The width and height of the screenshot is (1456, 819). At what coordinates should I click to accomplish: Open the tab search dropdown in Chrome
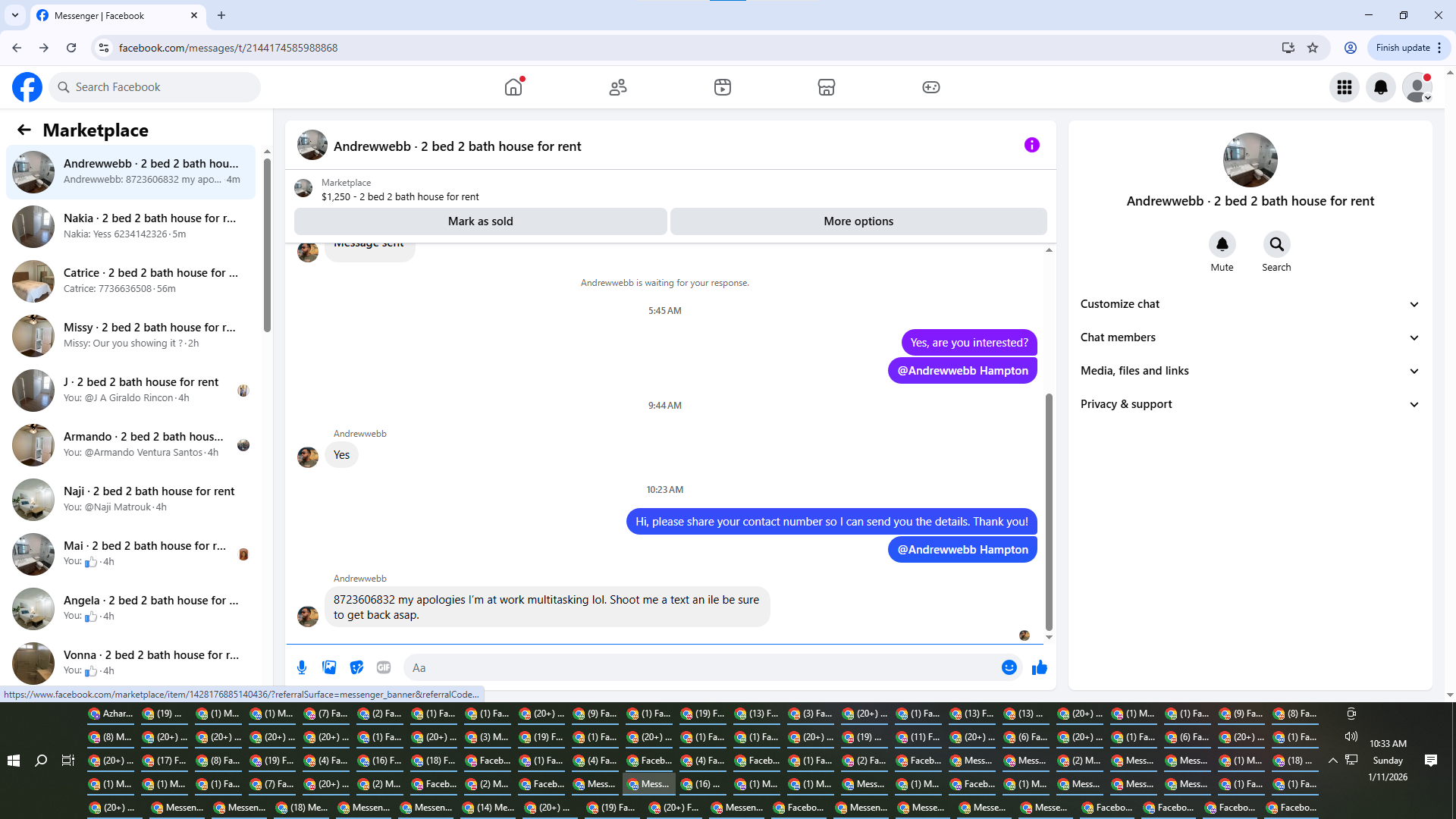point(15,15)
